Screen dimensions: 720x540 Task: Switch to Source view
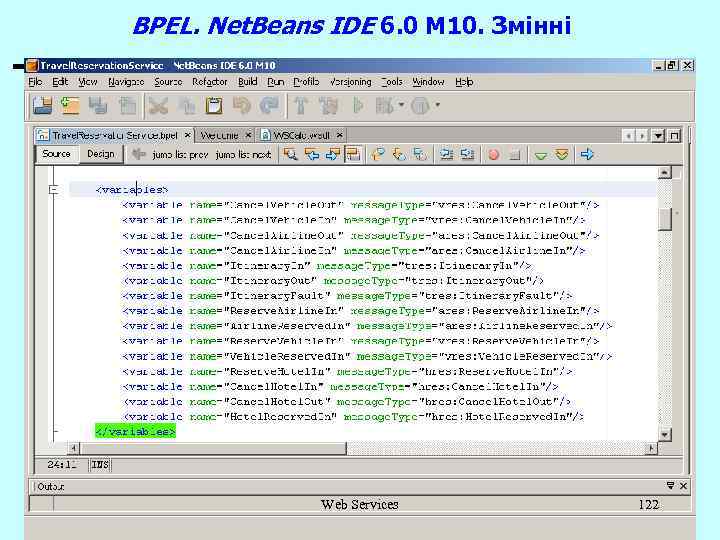pyautogui.click(x=56, y=154)
